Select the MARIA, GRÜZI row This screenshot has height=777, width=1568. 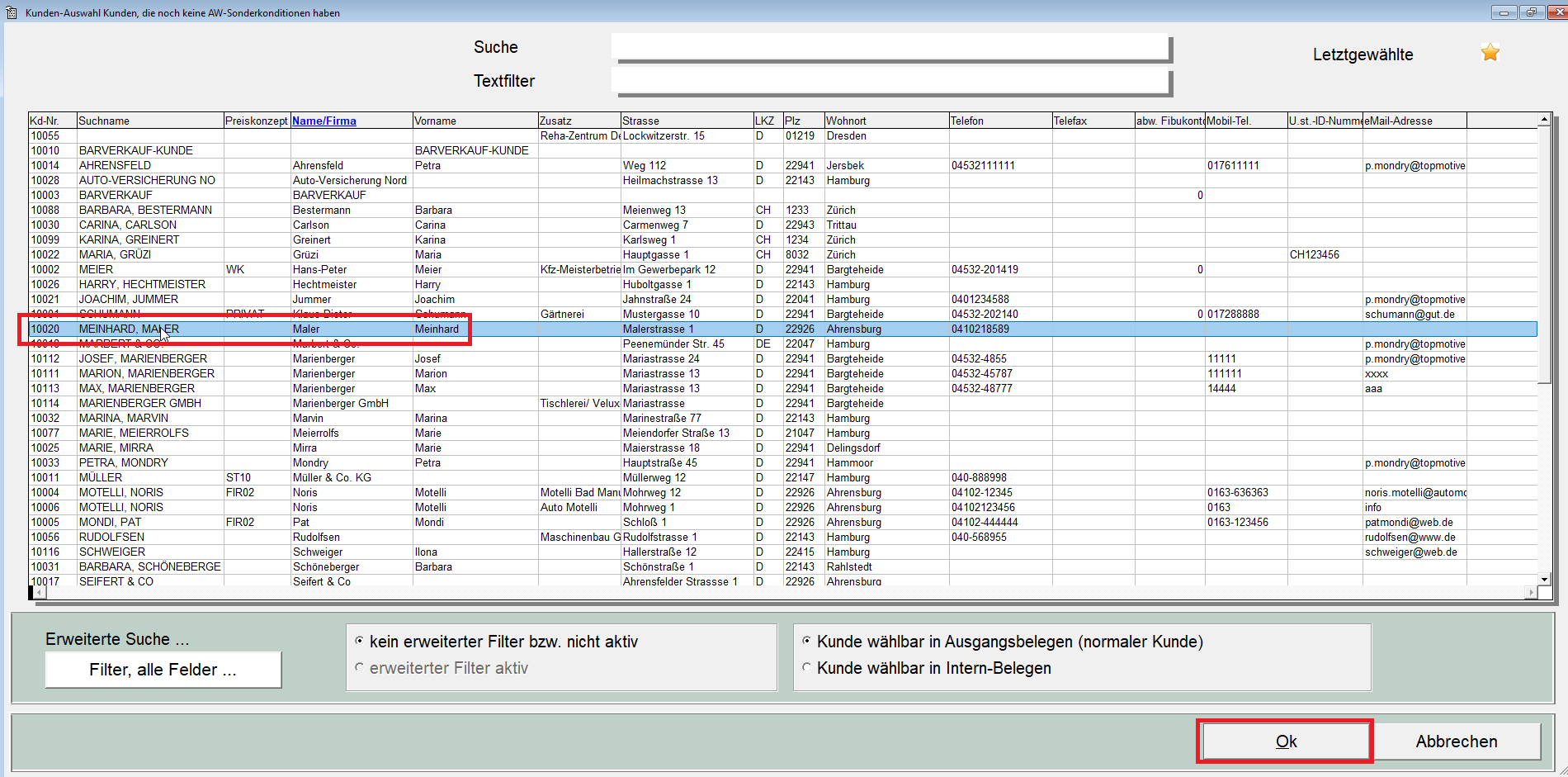(782, 254)
